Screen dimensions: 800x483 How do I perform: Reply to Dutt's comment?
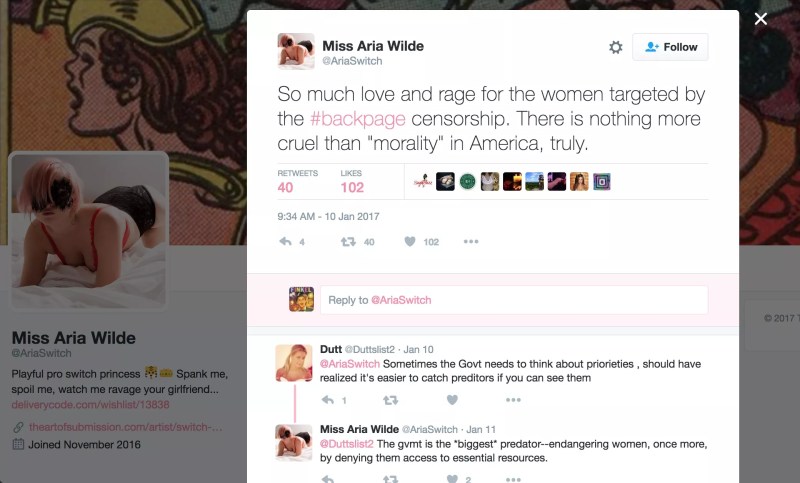[328, 400]
